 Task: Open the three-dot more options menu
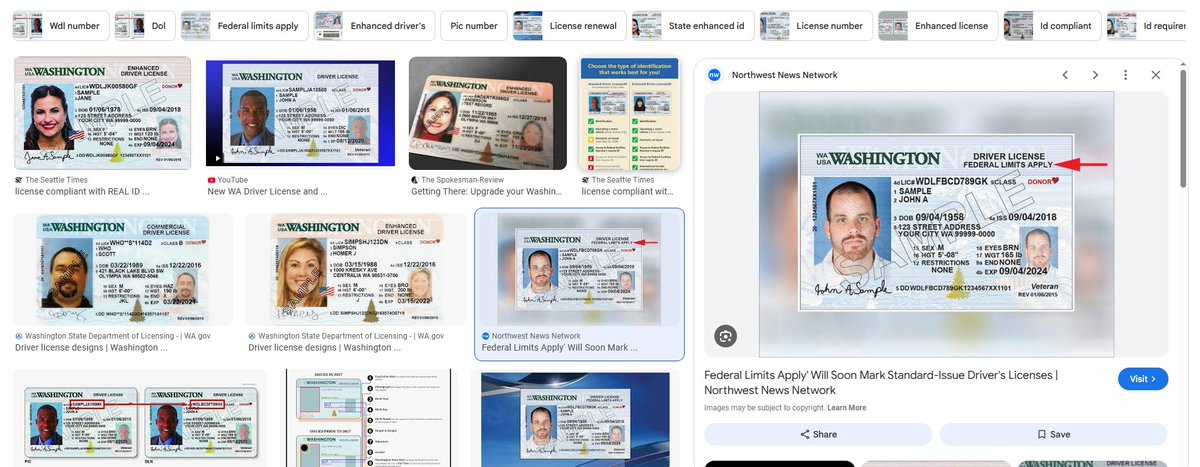(x=1126, y=75)
